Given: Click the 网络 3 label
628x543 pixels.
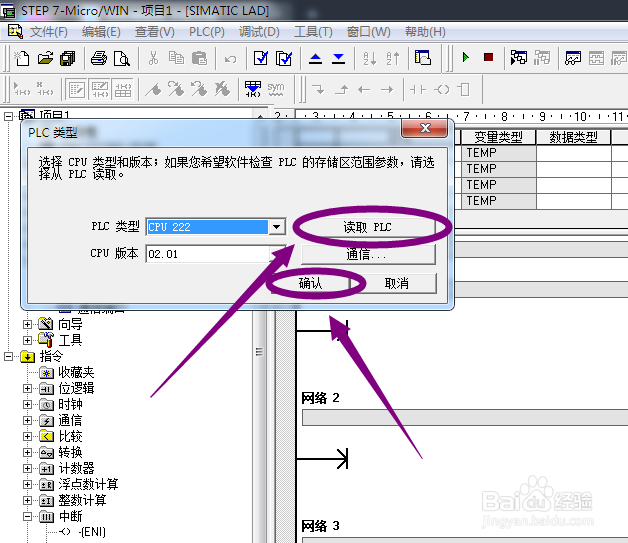Looking at the screenshot, I should point(320,526).
